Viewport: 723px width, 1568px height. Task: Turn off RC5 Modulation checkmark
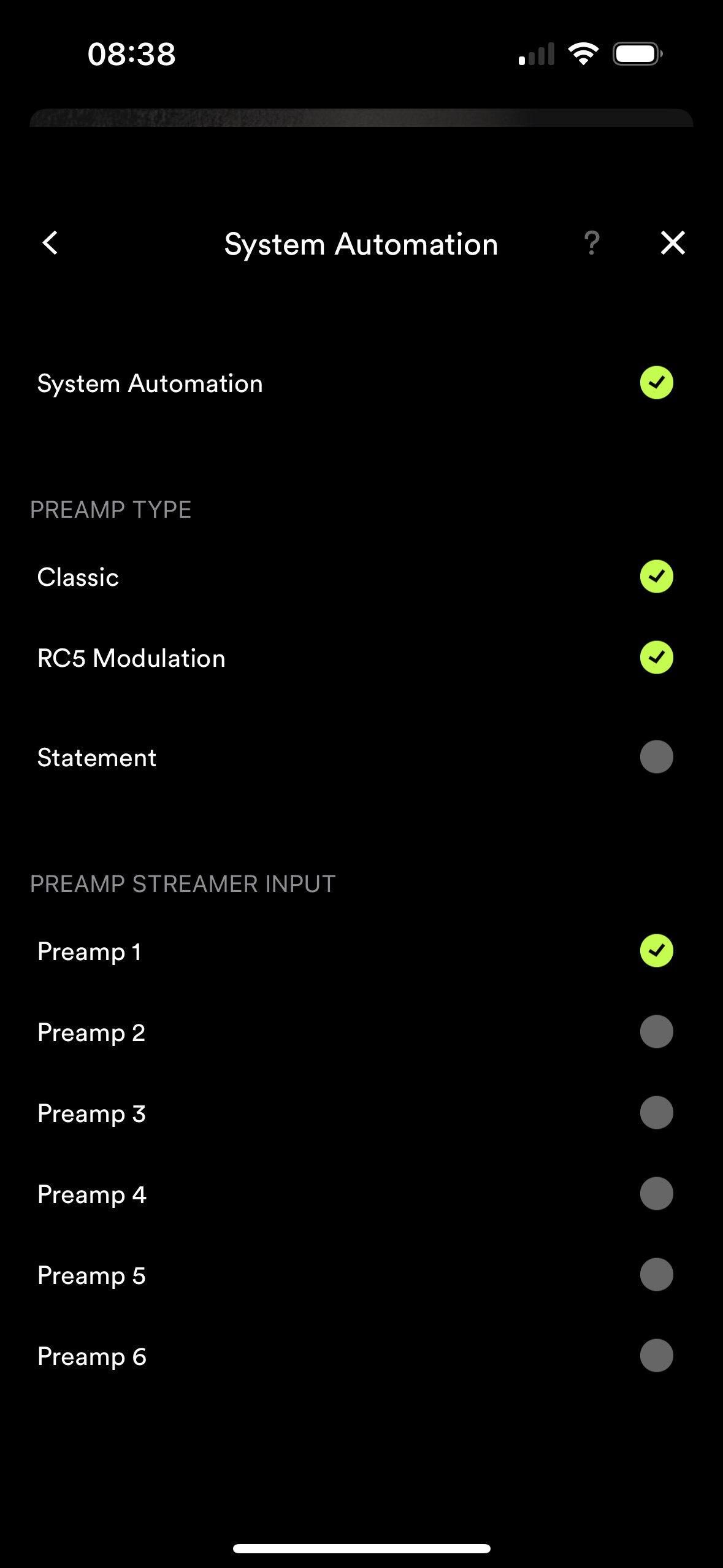point(656,658)
